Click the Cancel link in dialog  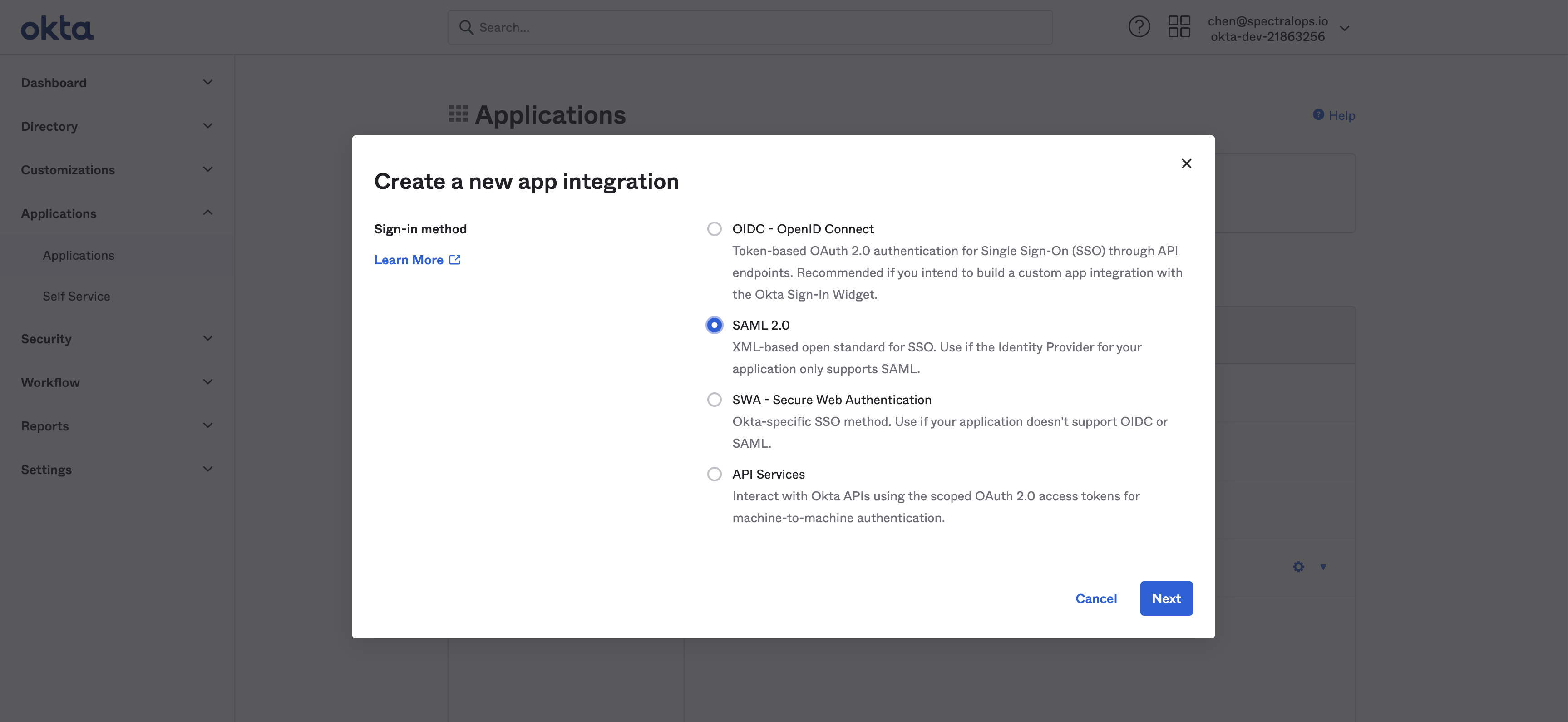tap(1096, 598)
